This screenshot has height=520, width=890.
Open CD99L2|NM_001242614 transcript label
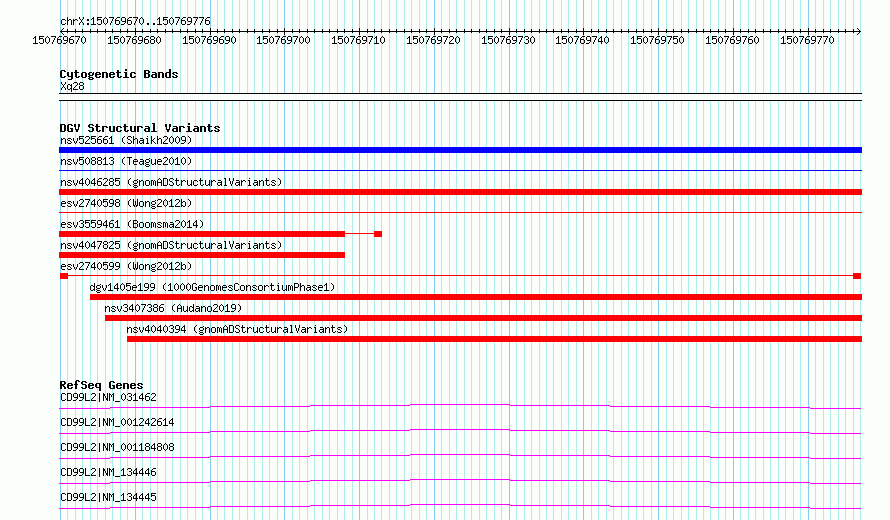(117, 422)
